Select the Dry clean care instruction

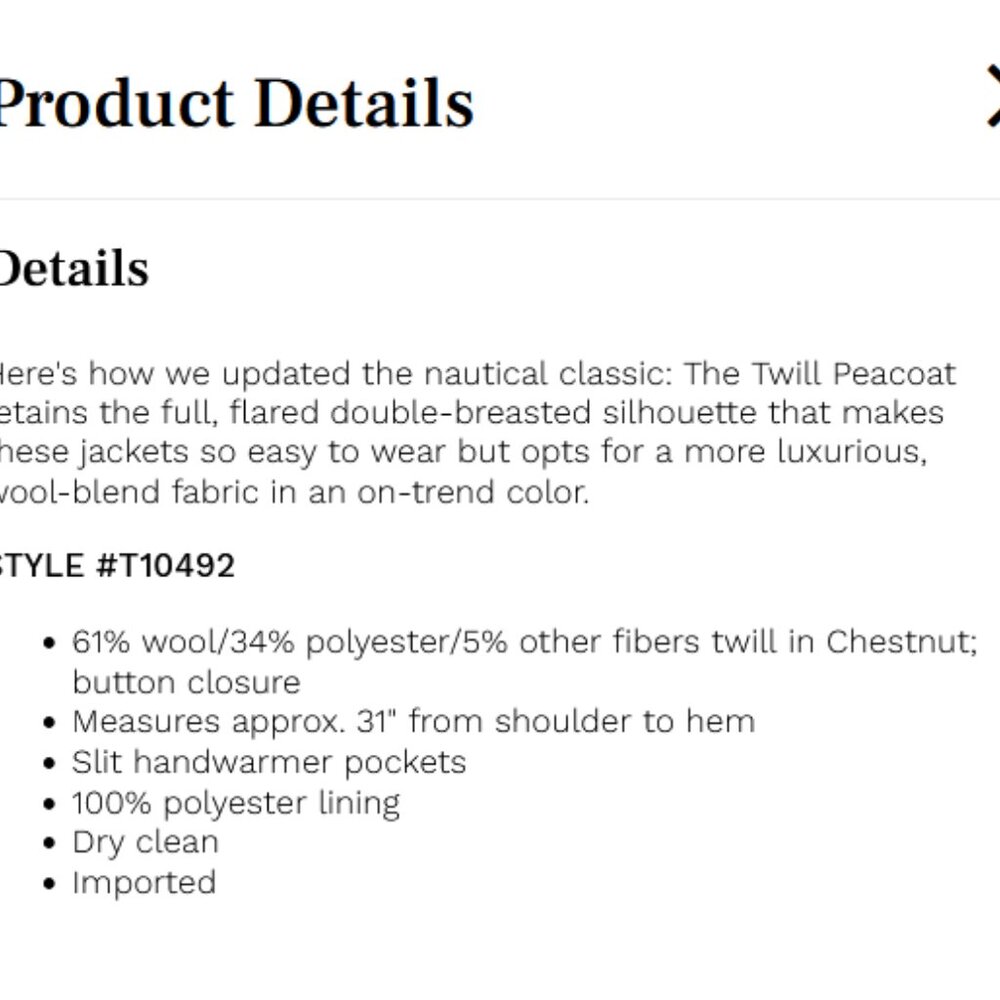[x=145, y=842]
